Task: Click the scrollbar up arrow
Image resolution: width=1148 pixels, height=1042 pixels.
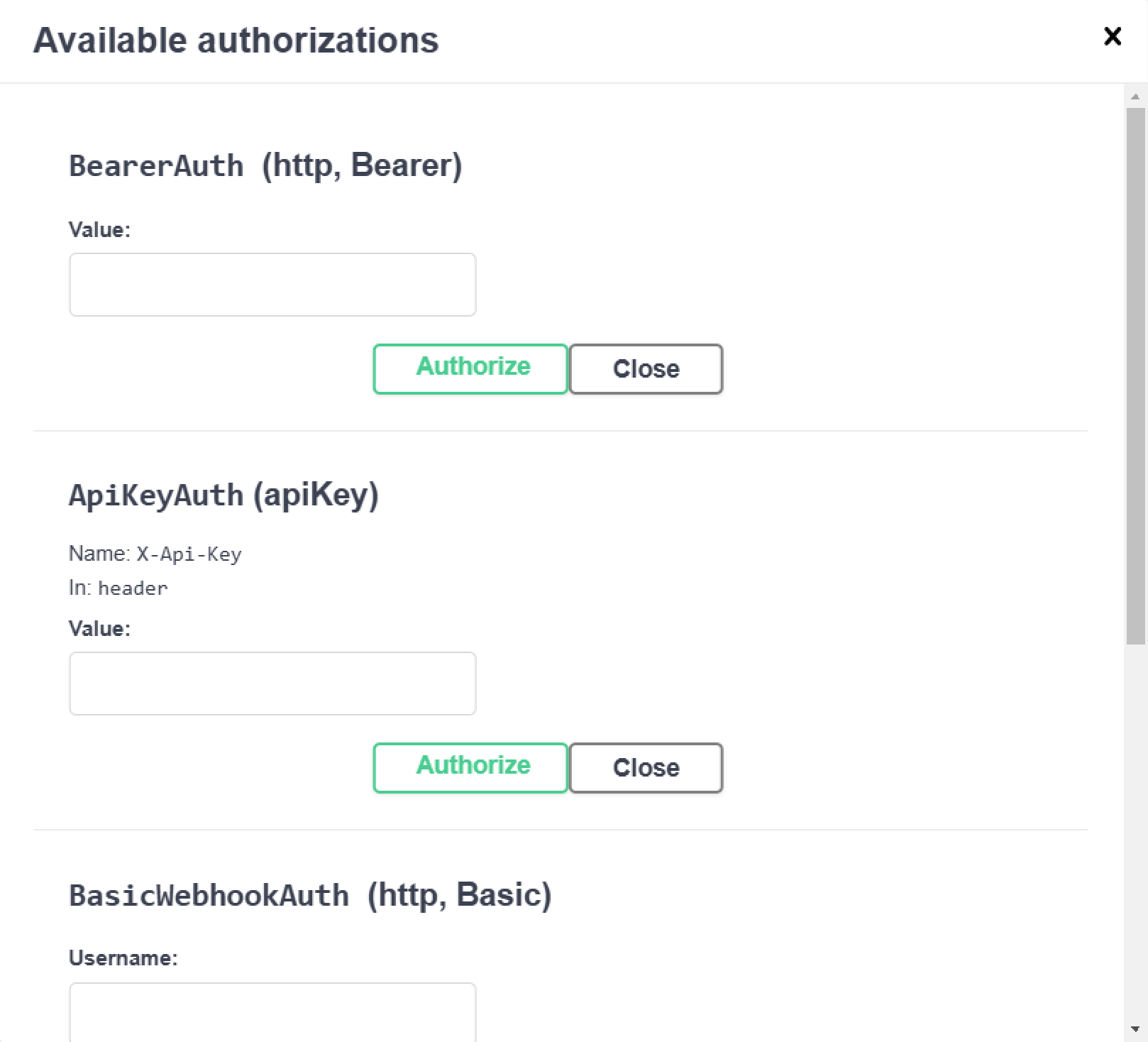Action: [x=1135, y=97]
